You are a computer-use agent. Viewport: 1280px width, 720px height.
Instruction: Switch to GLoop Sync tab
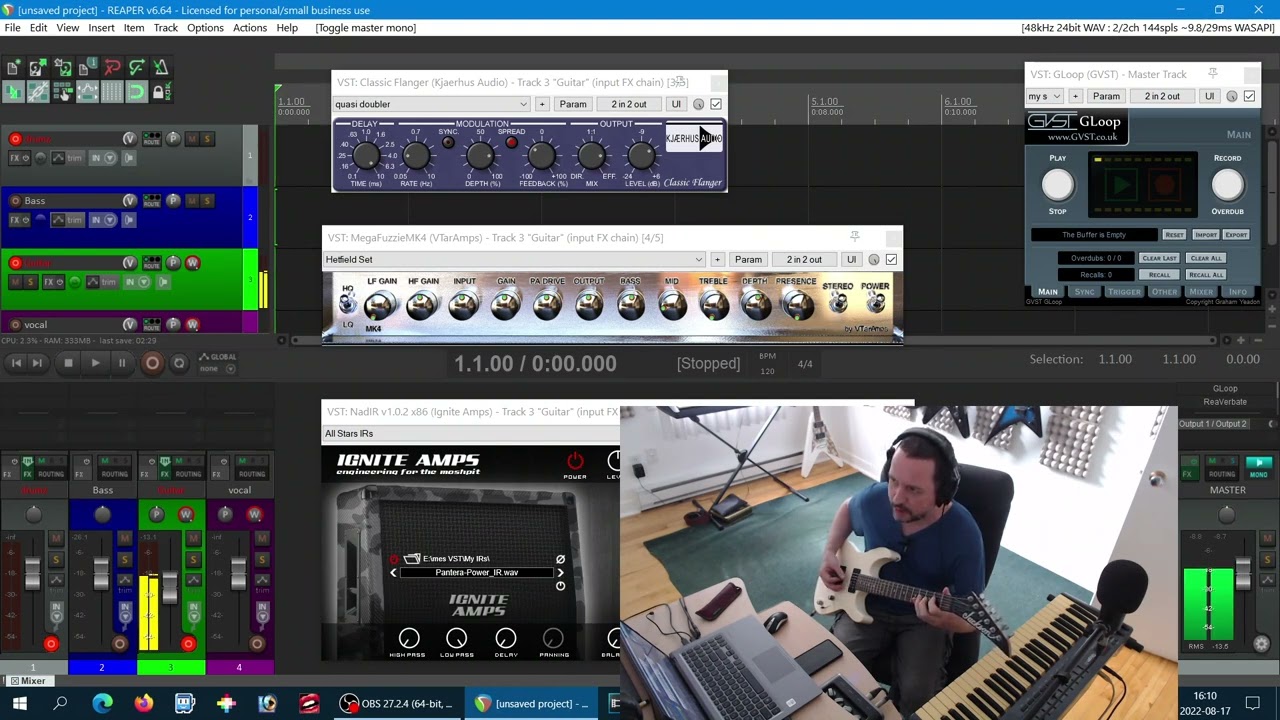pos(1085,292)
